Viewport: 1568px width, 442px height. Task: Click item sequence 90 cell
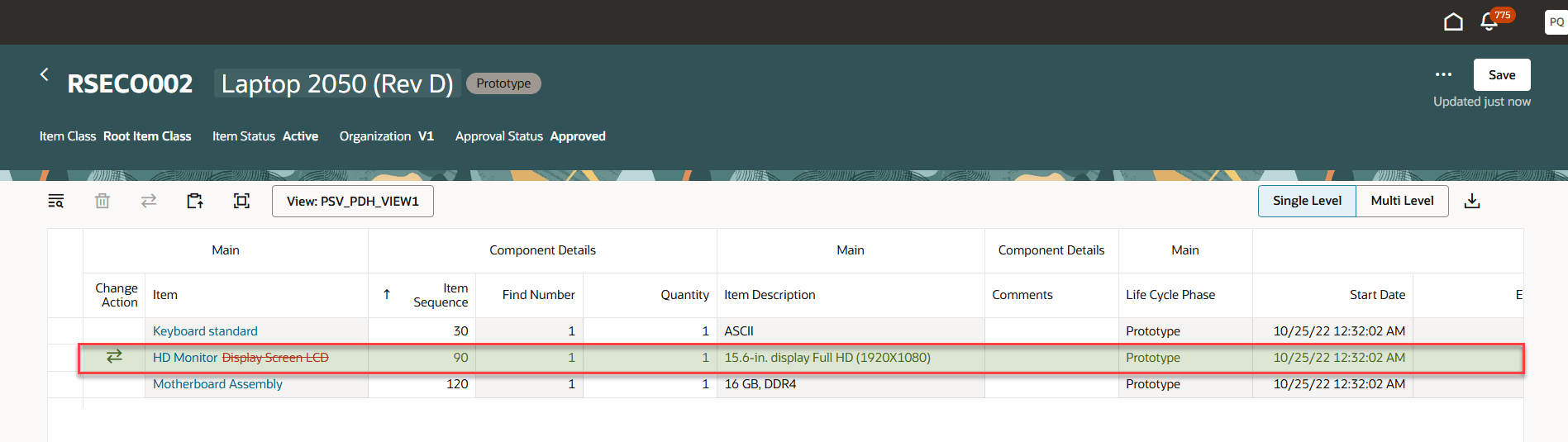point(422,357)
